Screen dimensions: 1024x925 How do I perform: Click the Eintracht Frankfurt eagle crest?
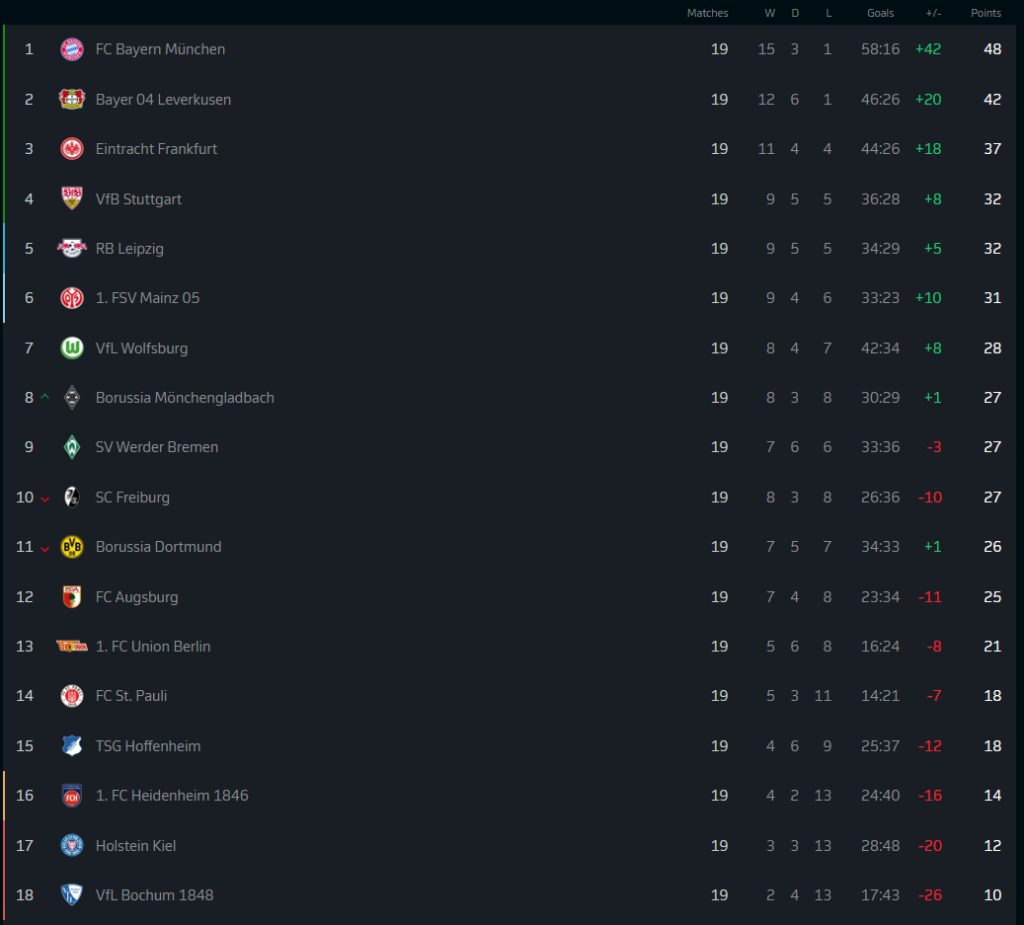[x=72, y=149]
